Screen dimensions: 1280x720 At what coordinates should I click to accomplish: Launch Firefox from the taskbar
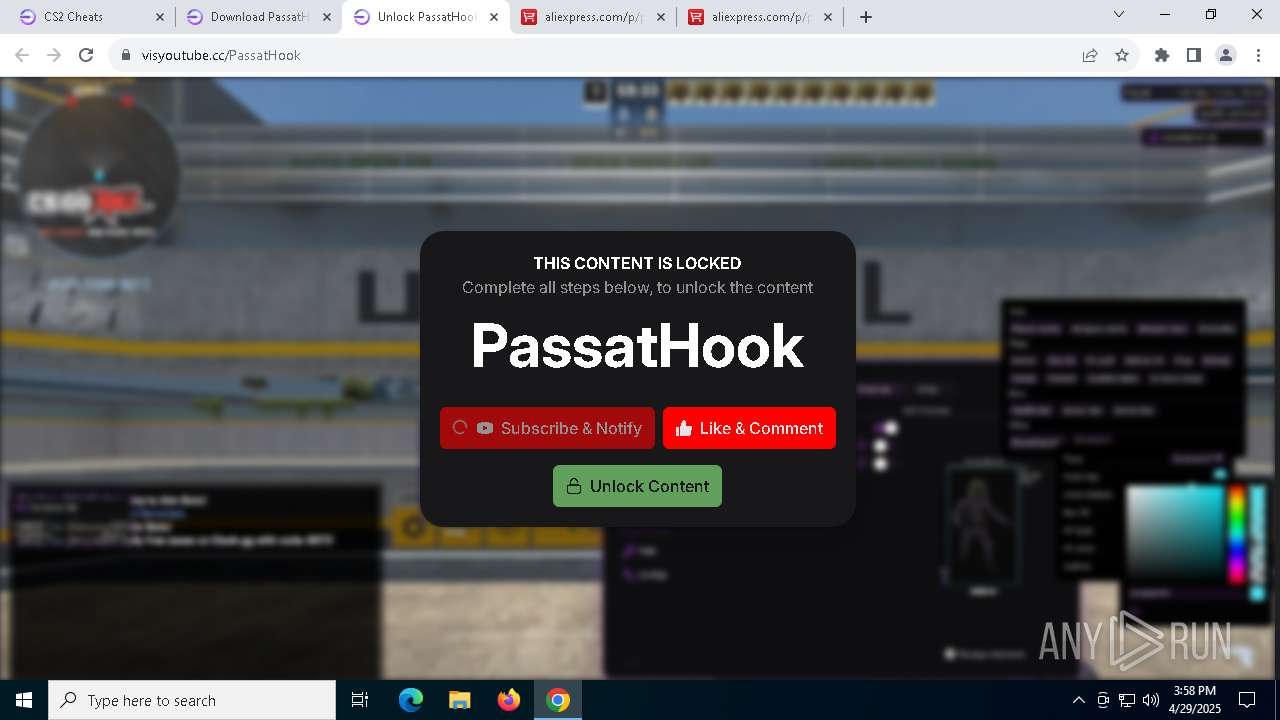(508, 700)
